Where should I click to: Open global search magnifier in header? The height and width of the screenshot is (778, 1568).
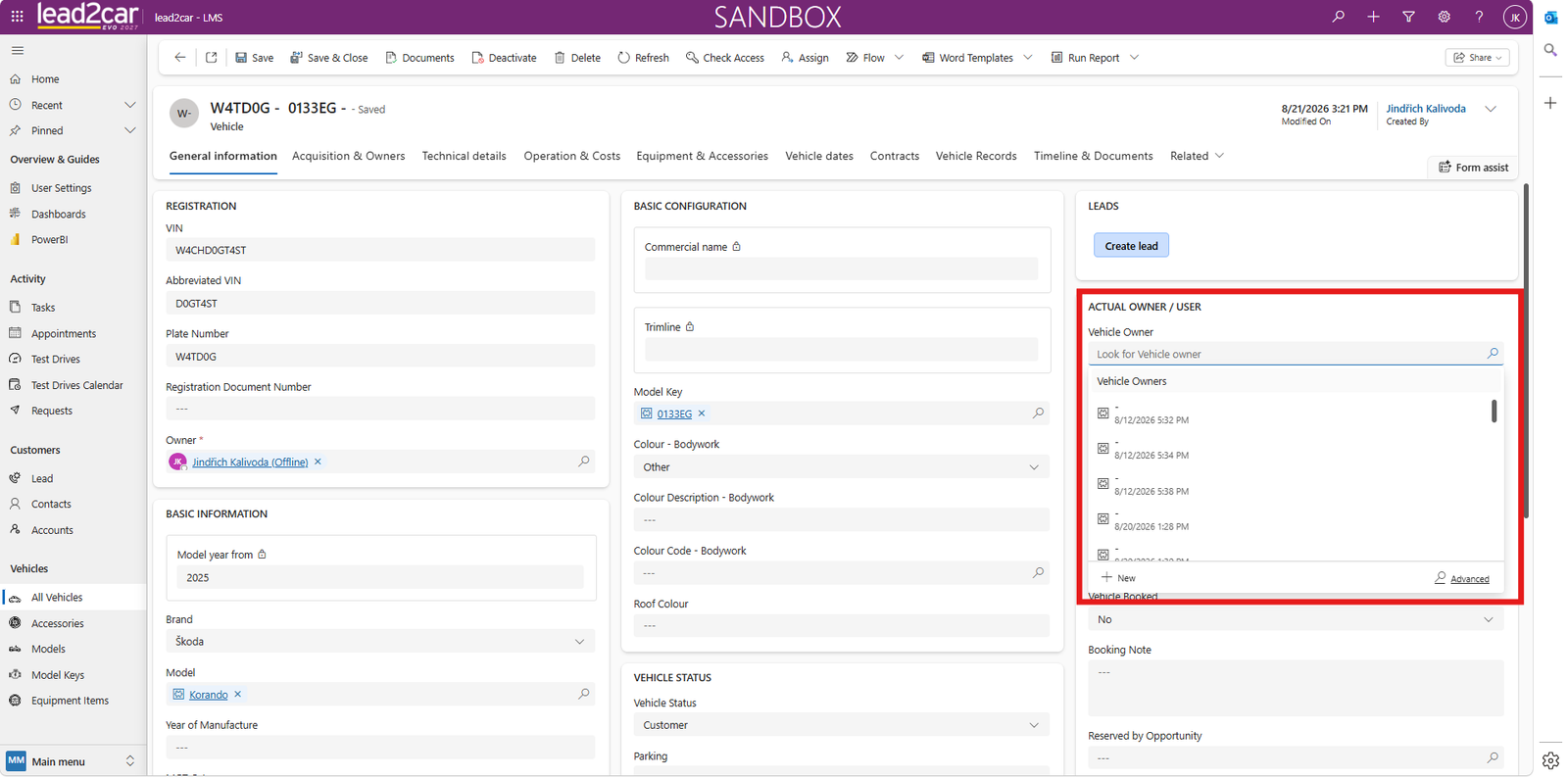1338,17
